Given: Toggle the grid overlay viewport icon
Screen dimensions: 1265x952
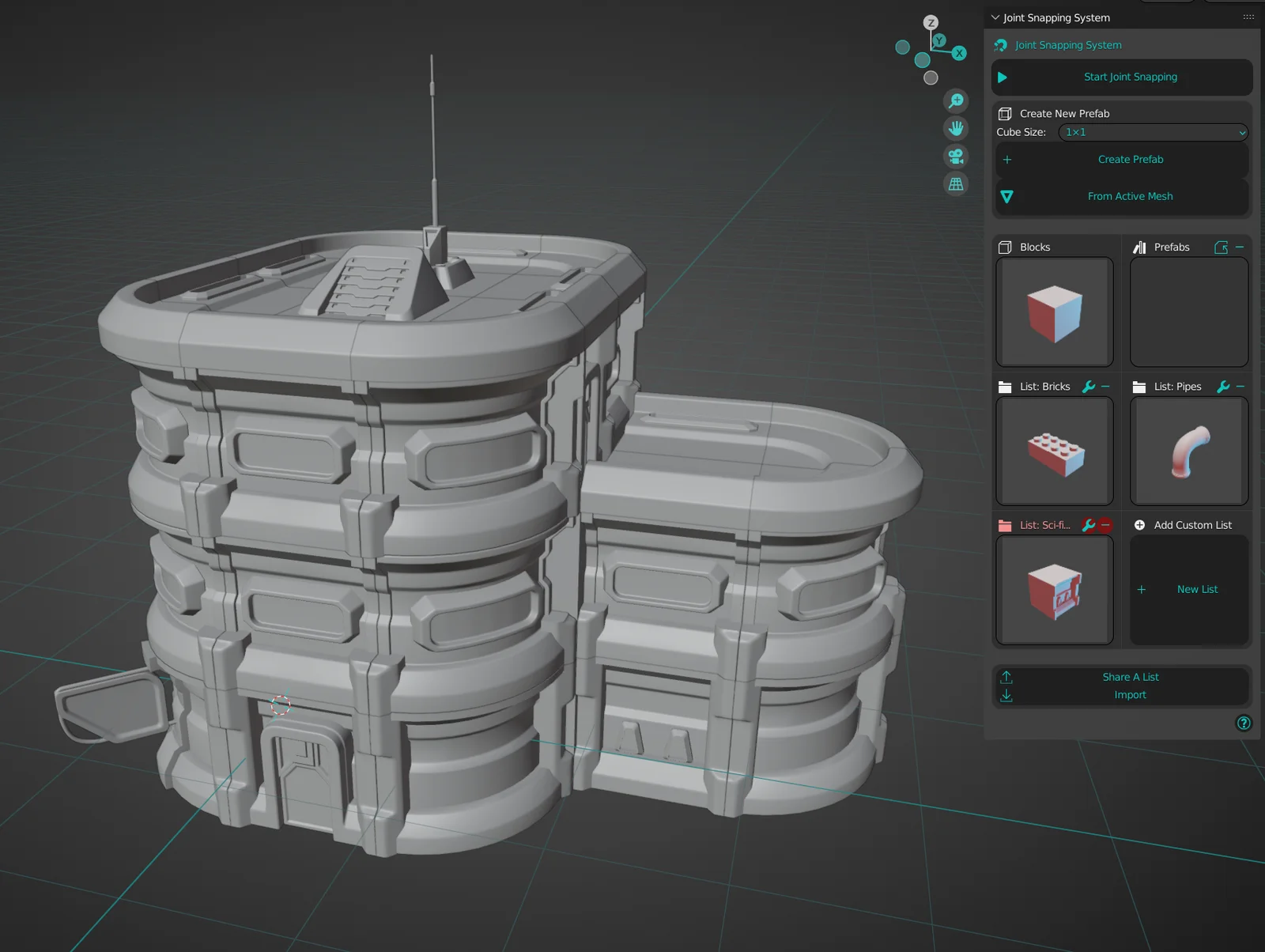Looking at the screenshot, I should point(956,183).
